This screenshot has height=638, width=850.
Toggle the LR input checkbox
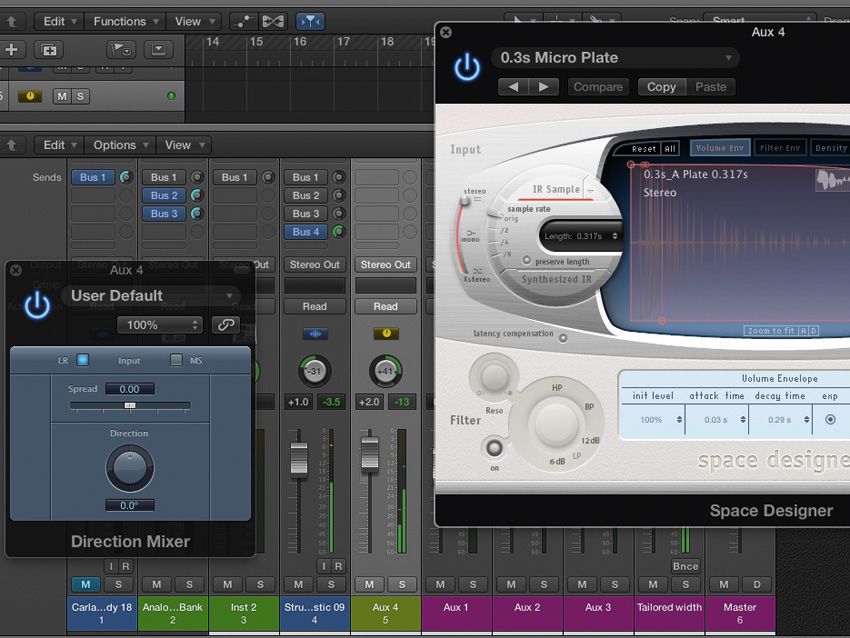point(83,360)
